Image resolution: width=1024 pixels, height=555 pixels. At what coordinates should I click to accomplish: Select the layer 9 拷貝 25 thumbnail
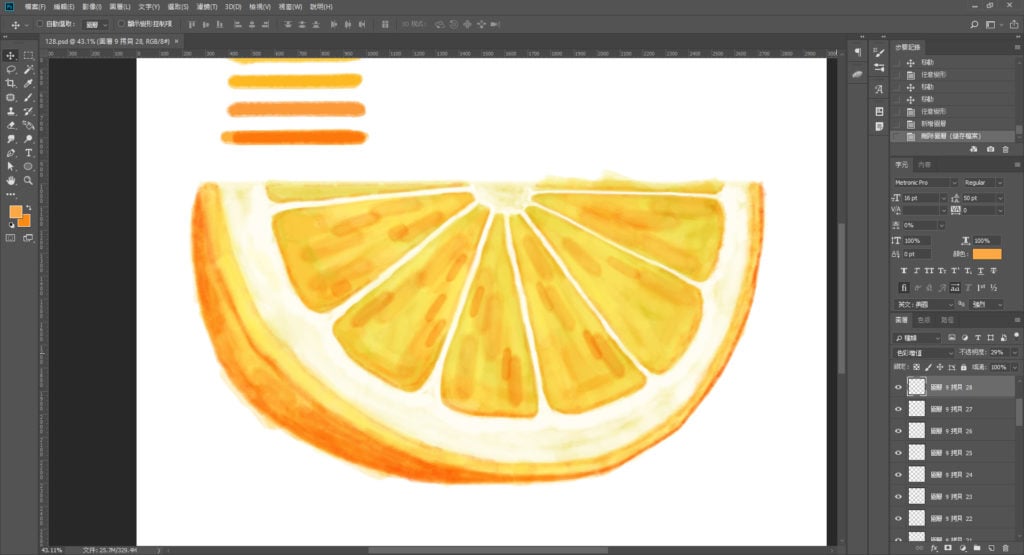(x=916, y=453)
